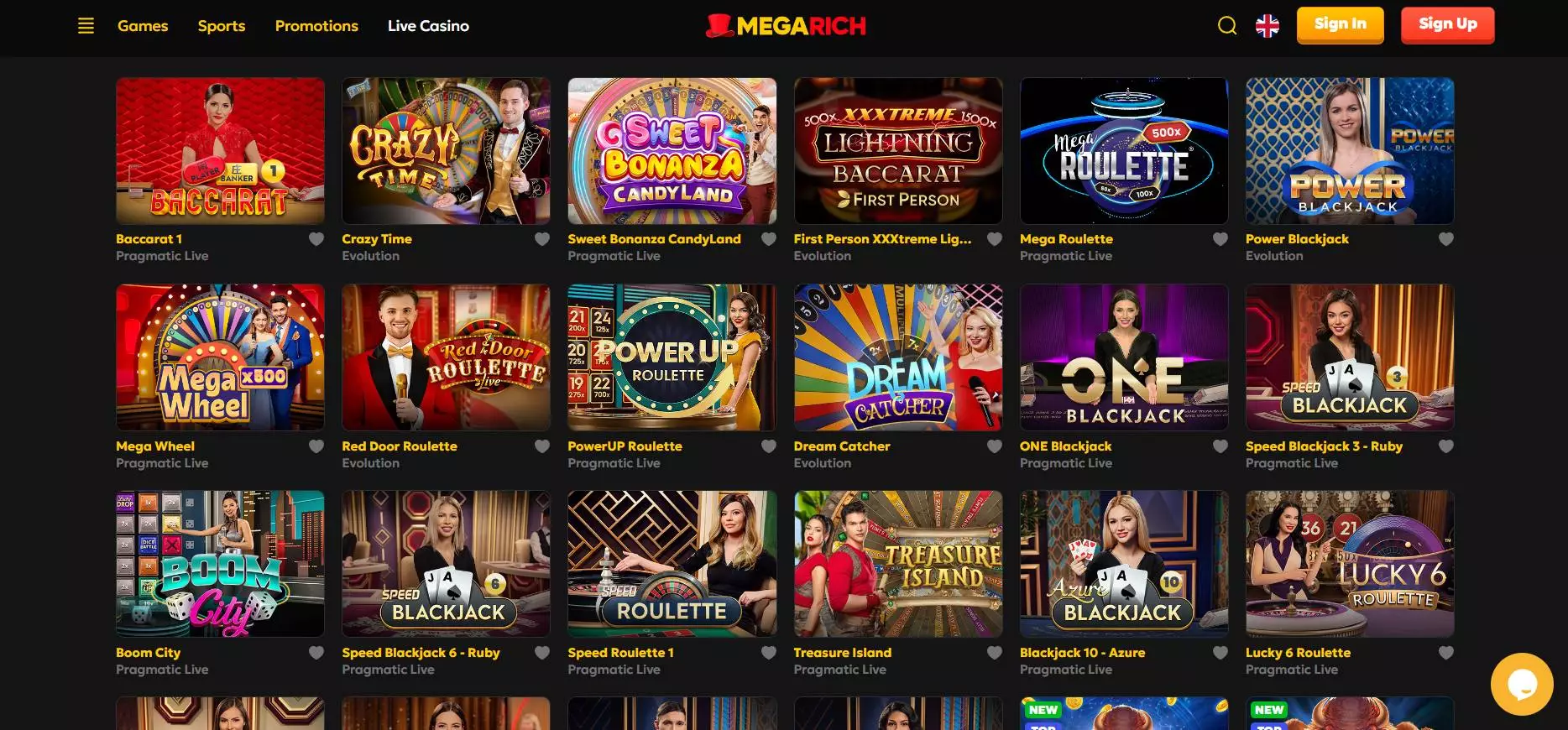Open the Games menu
This screenshot has height=730, width=1568.
click(143, 26)
